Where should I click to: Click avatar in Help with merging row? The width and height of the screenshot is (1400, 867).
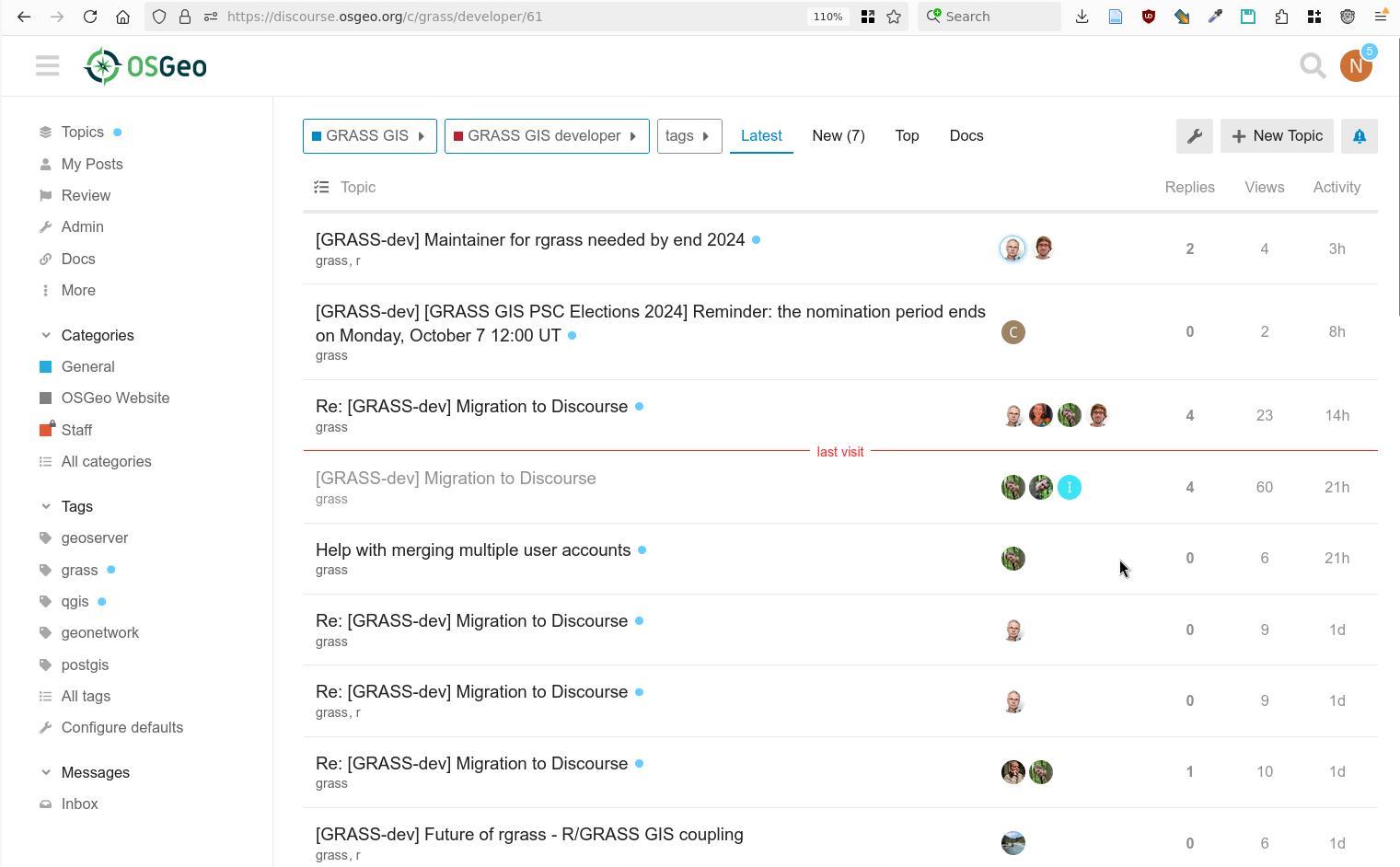tap(1012, 559)
